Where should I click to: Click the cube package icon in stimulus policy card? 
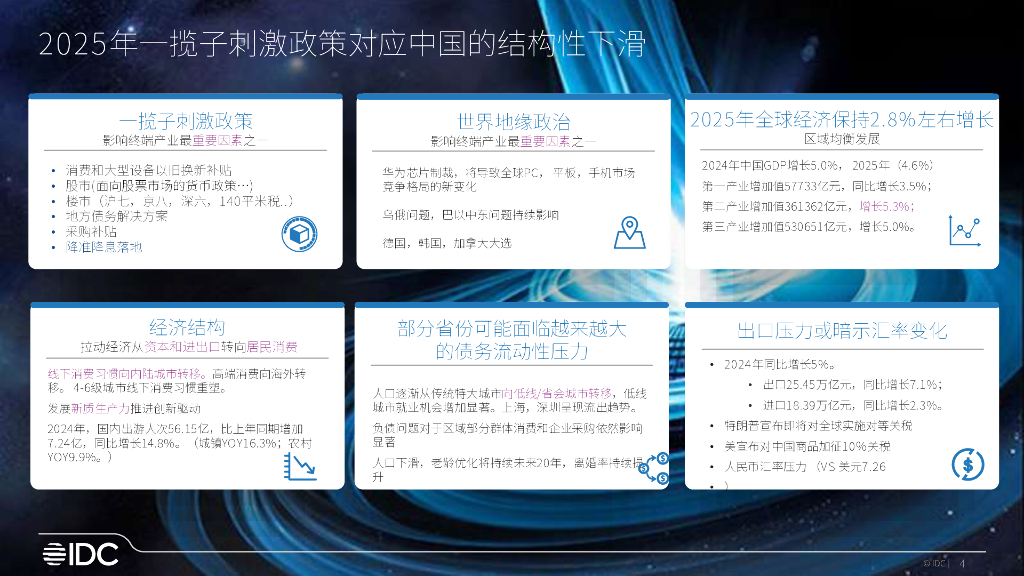click(x=300, y=234)
